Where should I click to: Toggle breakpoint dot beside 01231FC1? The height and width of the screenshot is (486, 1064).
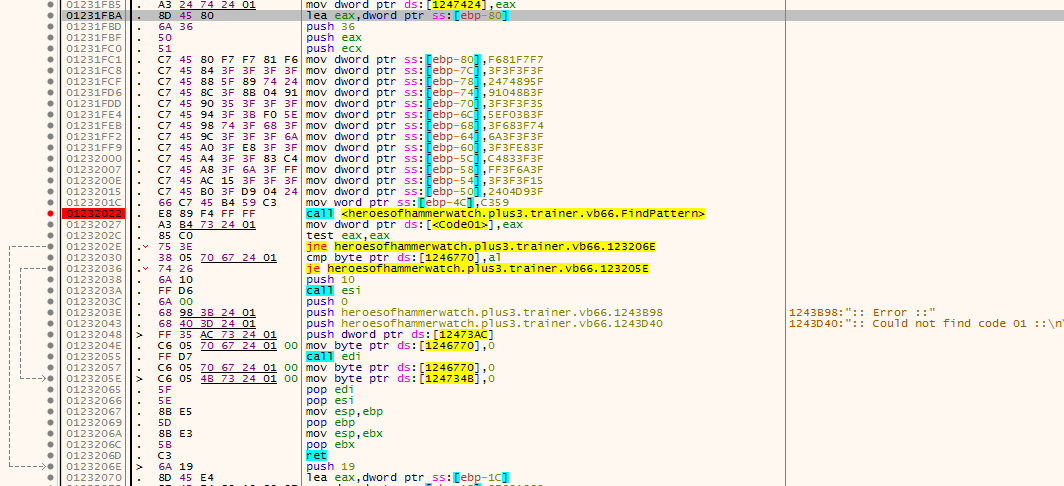(51, 59)
